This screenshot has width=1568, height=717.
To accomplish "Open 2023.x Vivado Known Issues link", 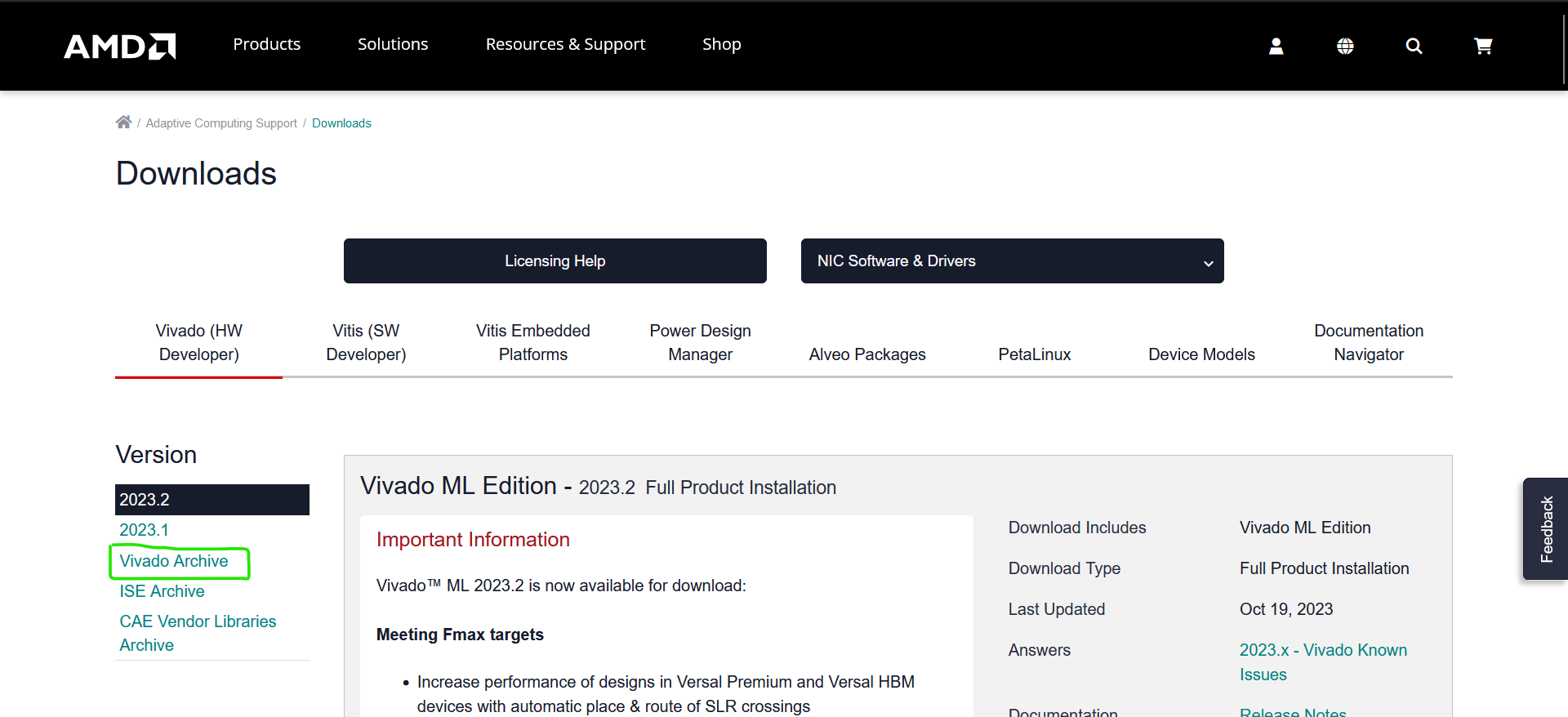I will 1323,662.
